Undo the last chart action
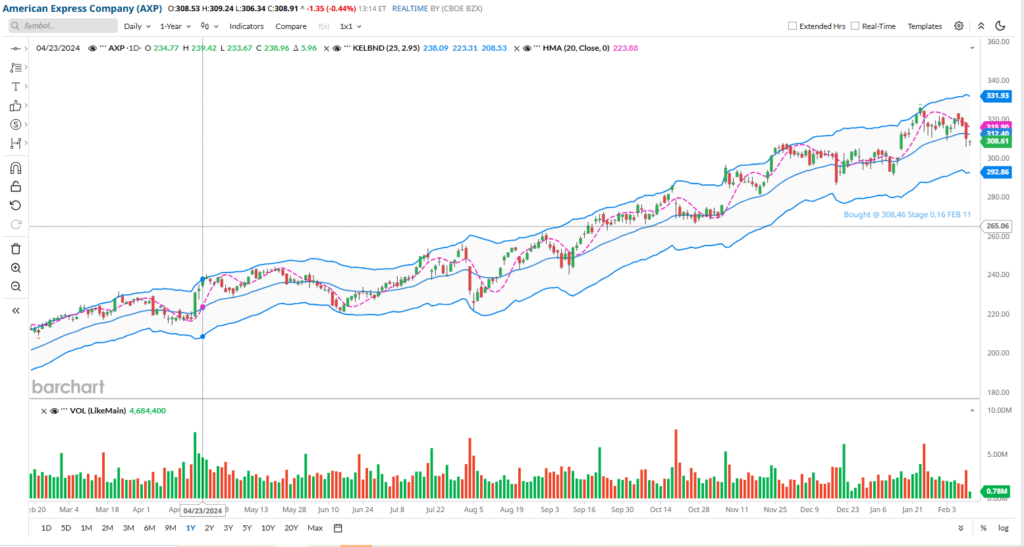Image resolution: width=1024 pixels, height=547 pixels. point(16,205)
